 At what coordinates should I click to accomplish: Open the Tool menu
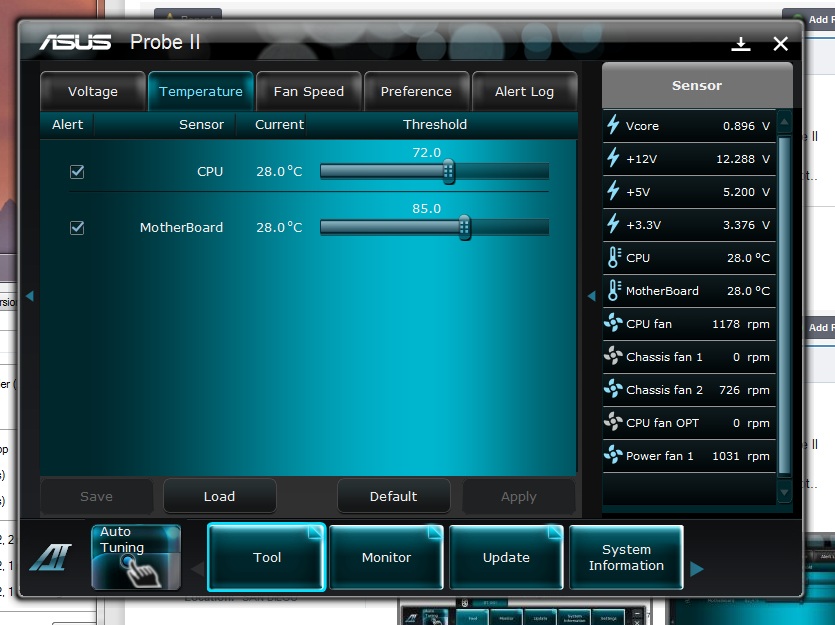(266, 557)
